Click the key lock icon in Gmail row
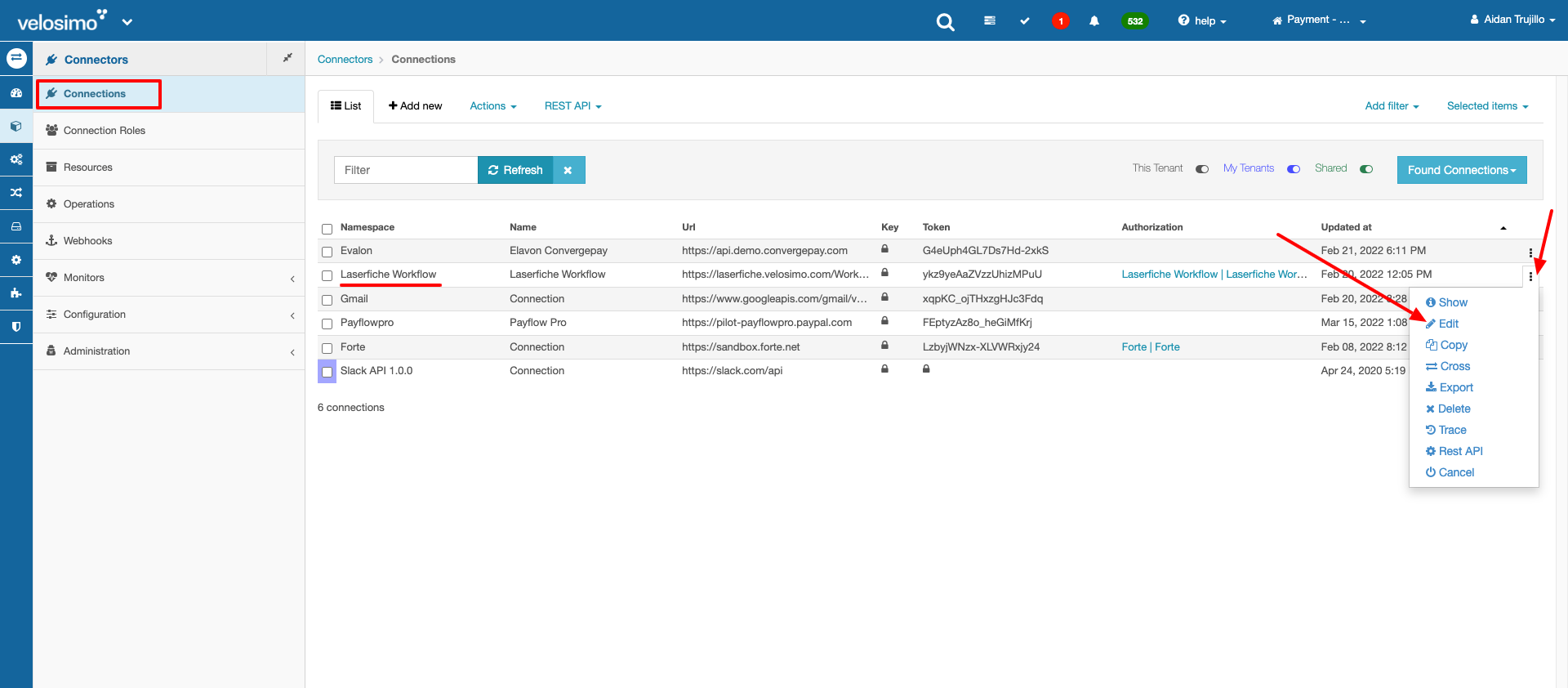The height and width of the screenshot is (688, 1568). click(884, 297)
